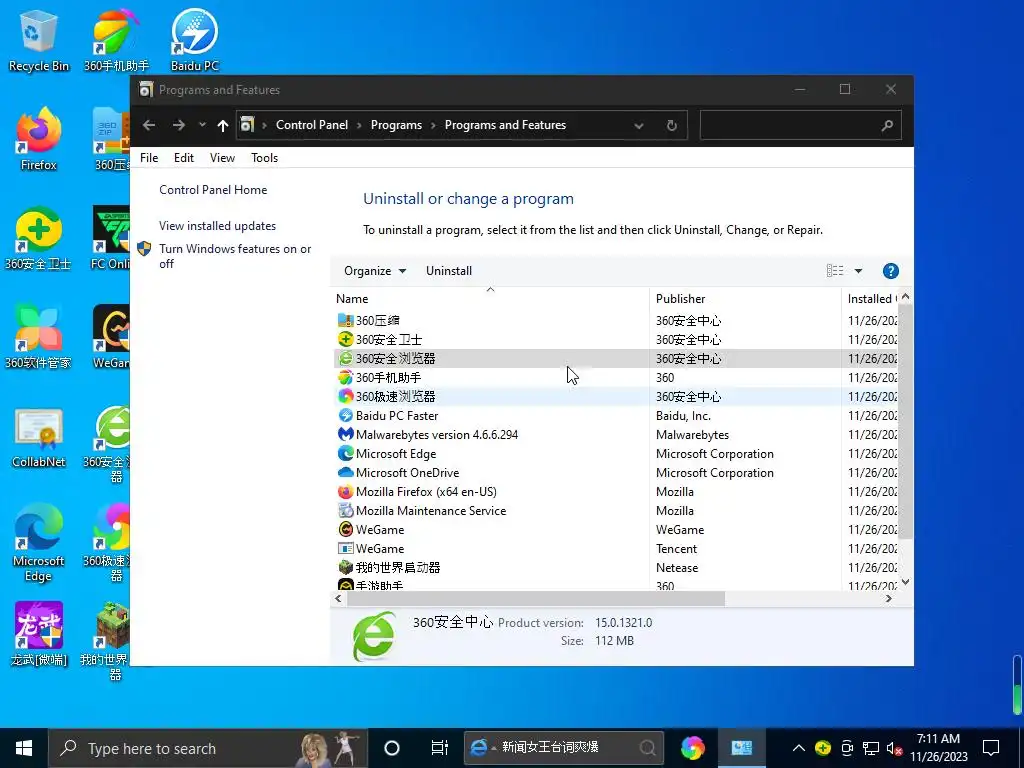Click Uninstall in the toolbar
The image size is (1024, 768).
tap(449, 271)
